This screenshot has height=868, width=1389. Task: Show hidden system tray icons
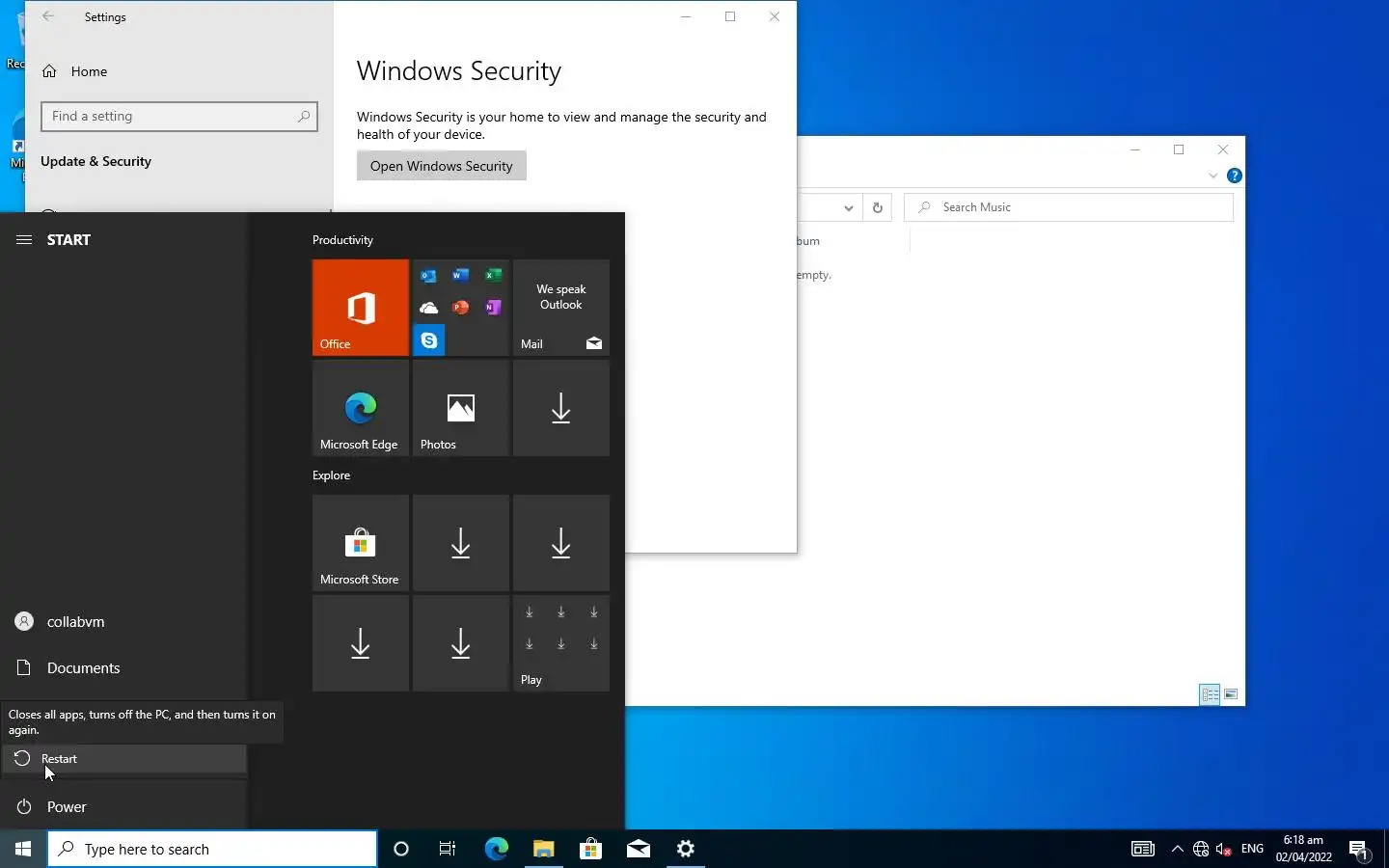point(1177,849)
